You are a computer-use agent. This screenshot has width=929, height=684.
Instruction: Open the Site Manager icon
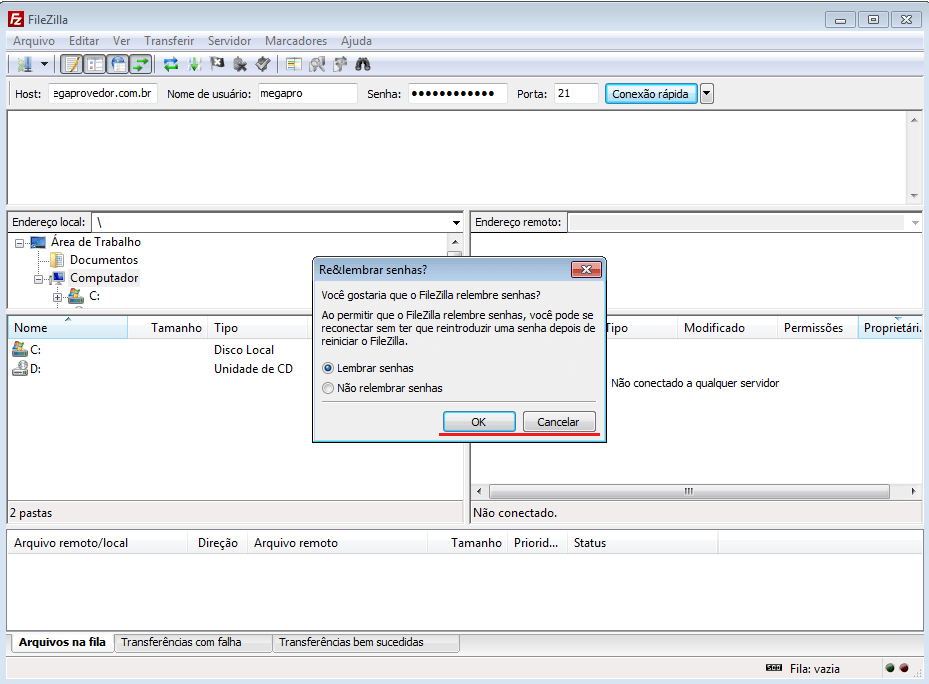click(x=24, y=65)
